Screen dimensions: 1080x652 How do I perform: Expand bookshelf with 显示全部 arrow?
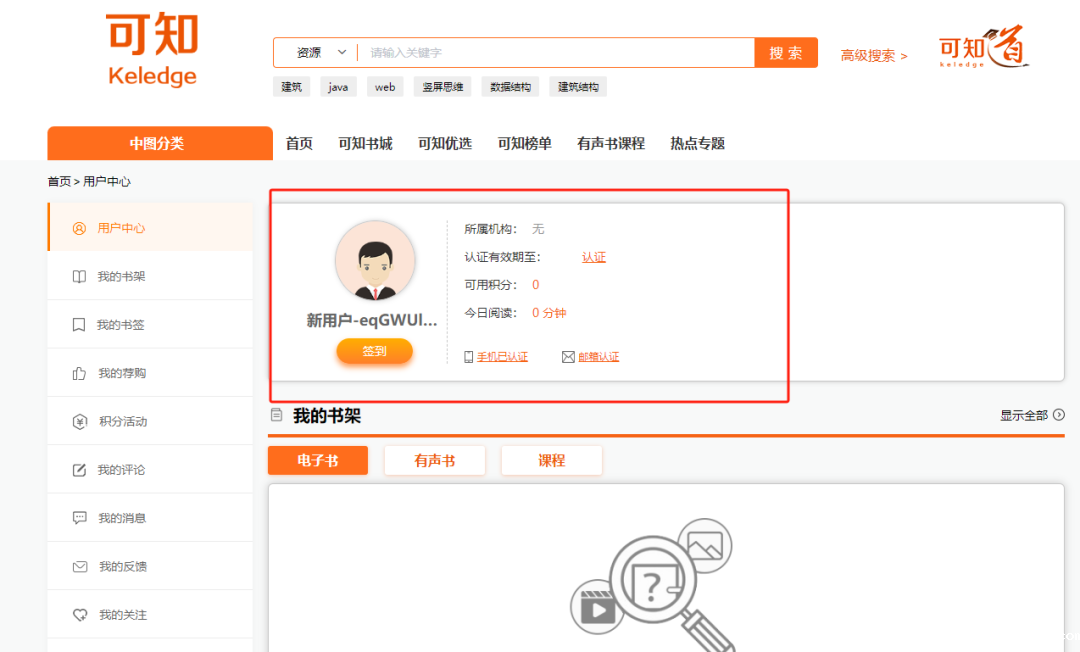click(x=1058, y=415)
